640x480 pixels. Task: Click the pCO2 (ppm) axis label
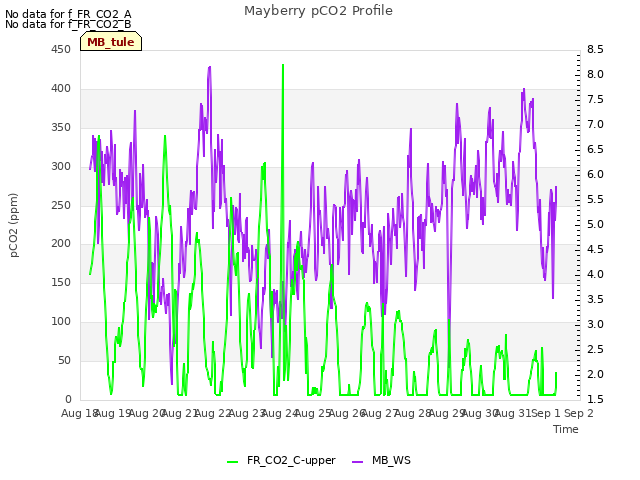pos(14,225)
